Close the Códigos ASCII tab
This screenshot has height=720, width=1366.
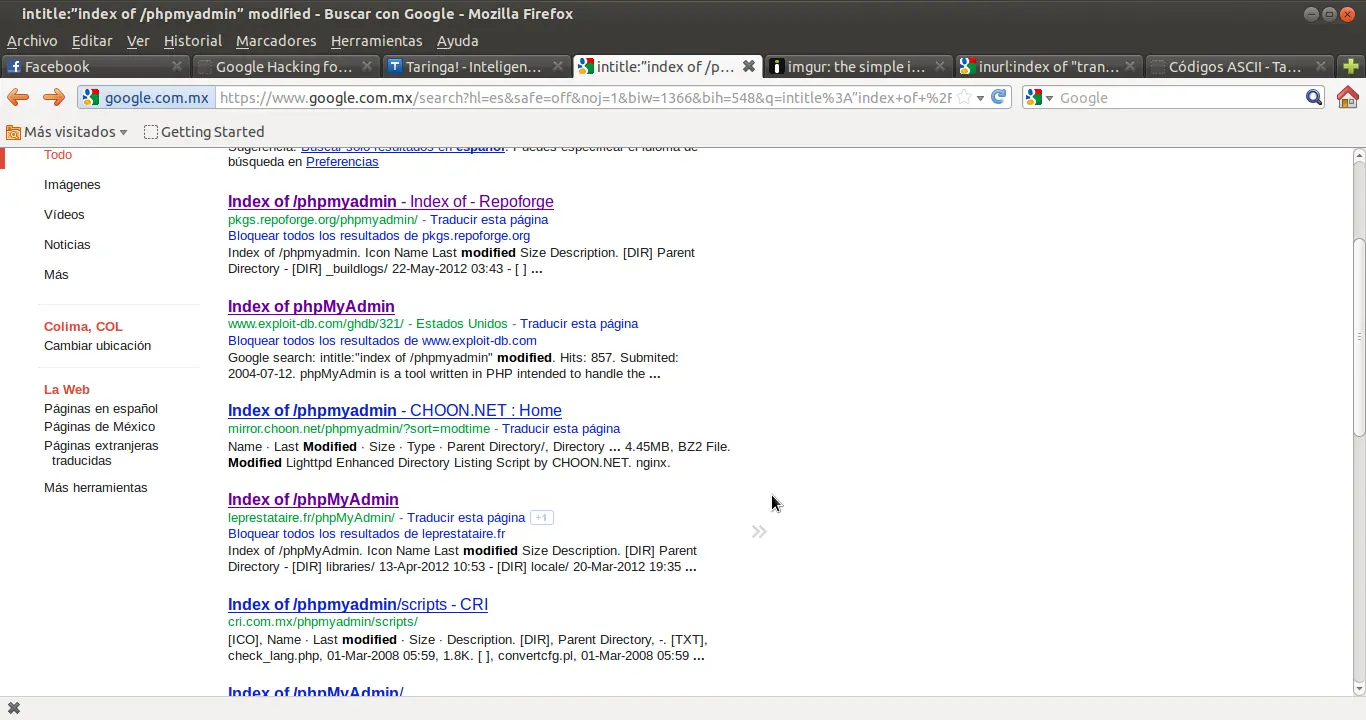[1320, 66]
